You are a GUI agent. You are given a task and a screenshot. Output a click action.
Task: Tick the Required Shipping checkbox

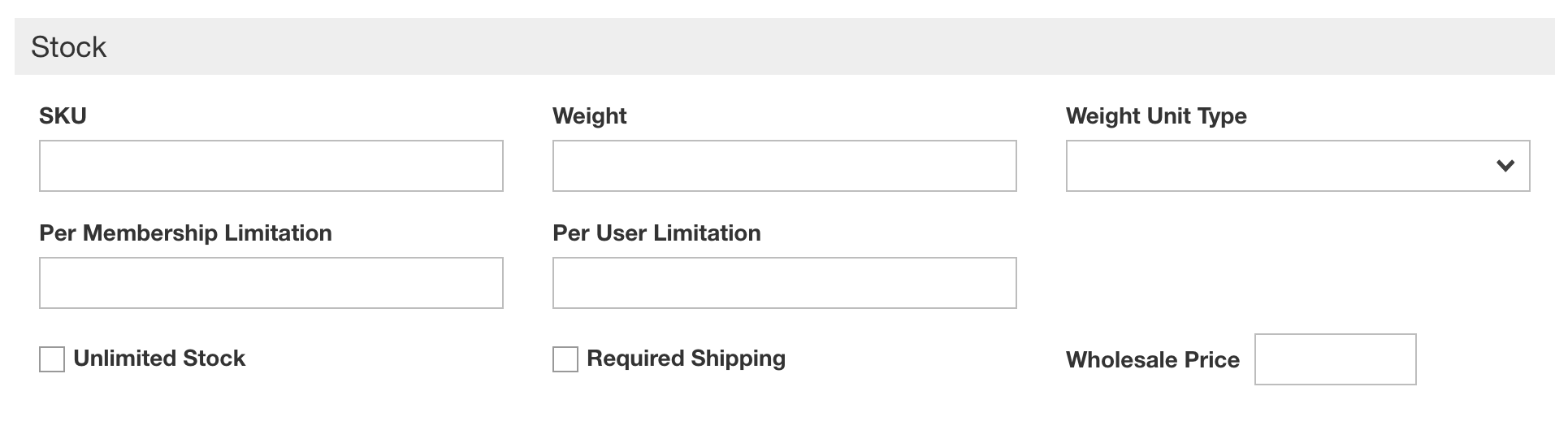coord(565,359)
